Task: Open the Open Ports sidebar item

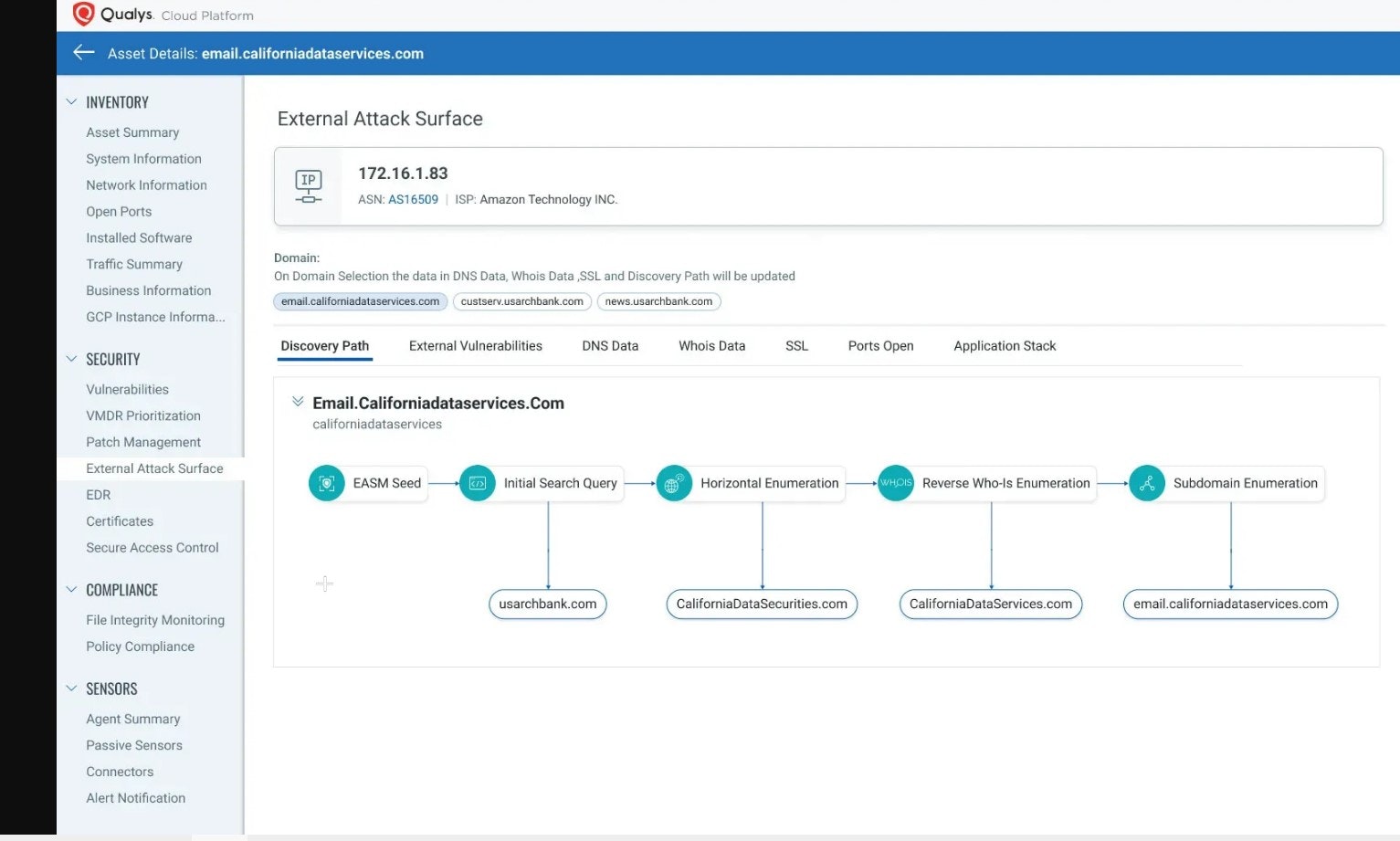Action: tap(119, 212)
